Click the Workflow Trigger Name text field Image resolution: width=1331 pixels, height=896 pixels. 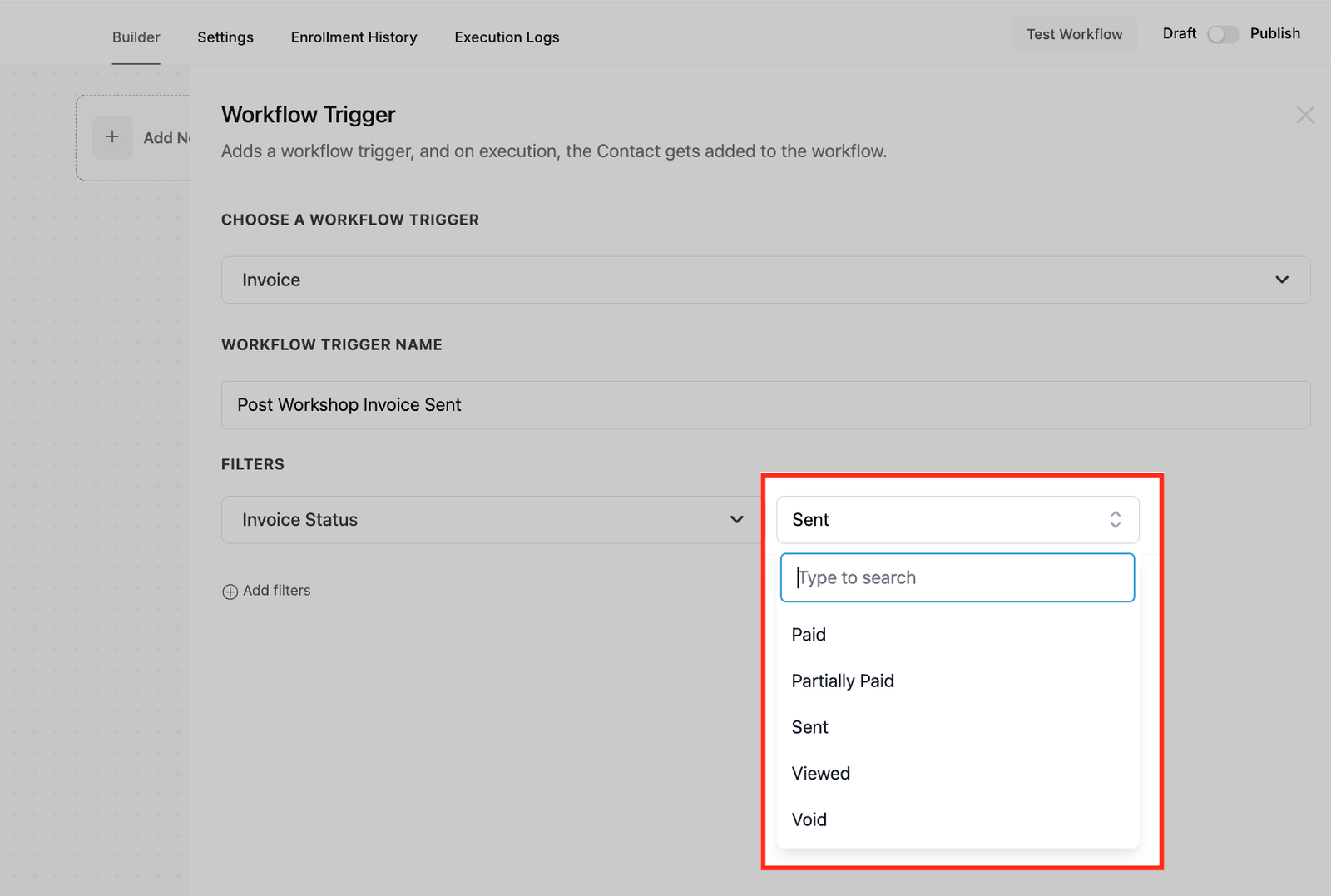click(765, 405)
